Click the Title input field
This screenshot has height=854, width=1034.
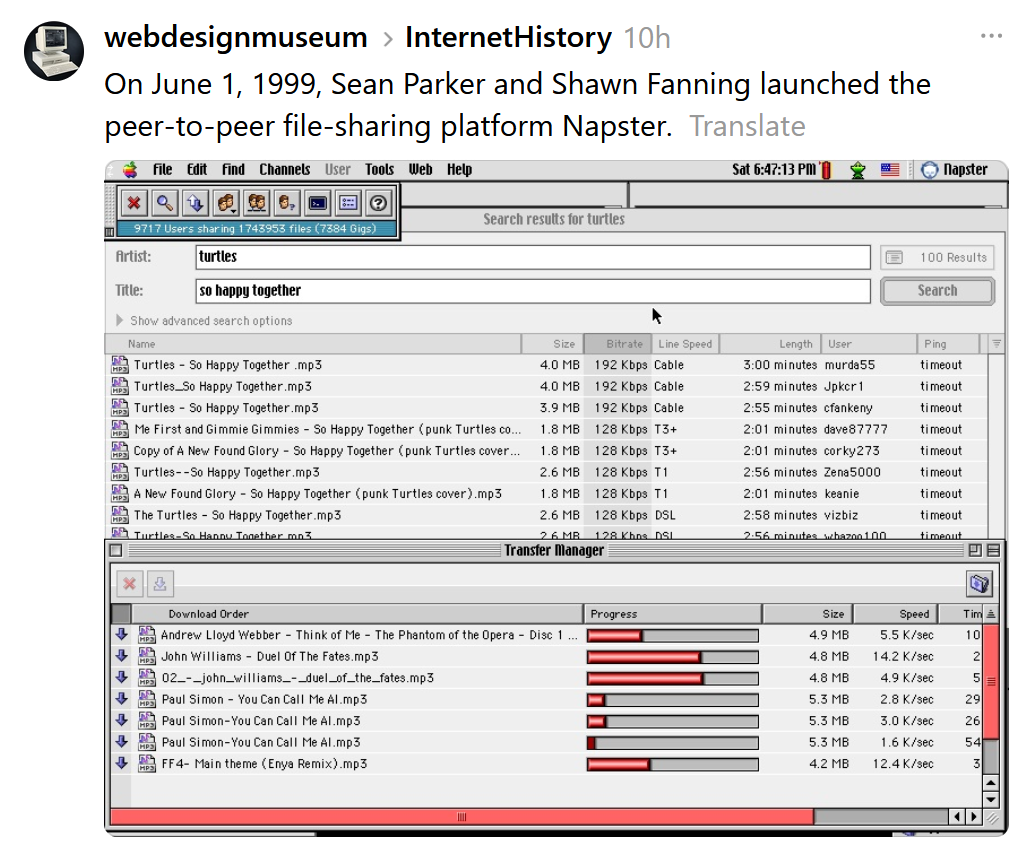pyautogui.click(x=533, y=291)
